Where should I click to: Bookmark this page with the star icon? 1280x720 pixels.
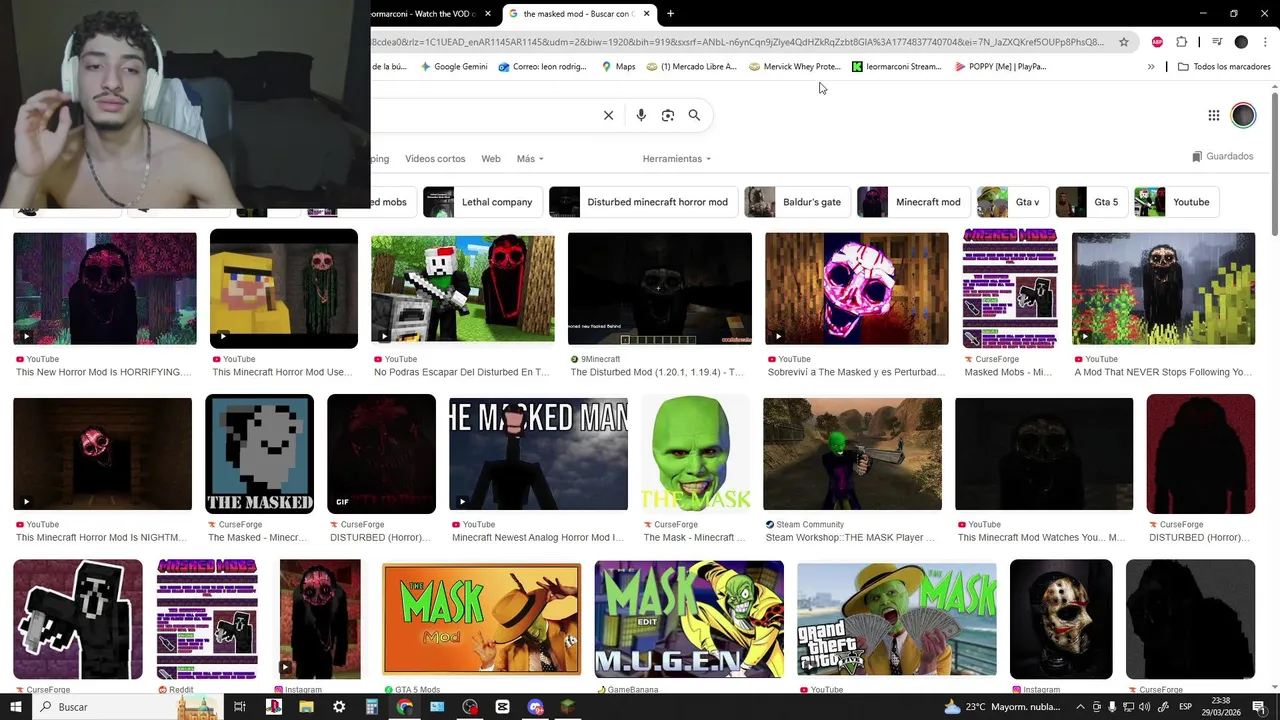point(1124,42)
